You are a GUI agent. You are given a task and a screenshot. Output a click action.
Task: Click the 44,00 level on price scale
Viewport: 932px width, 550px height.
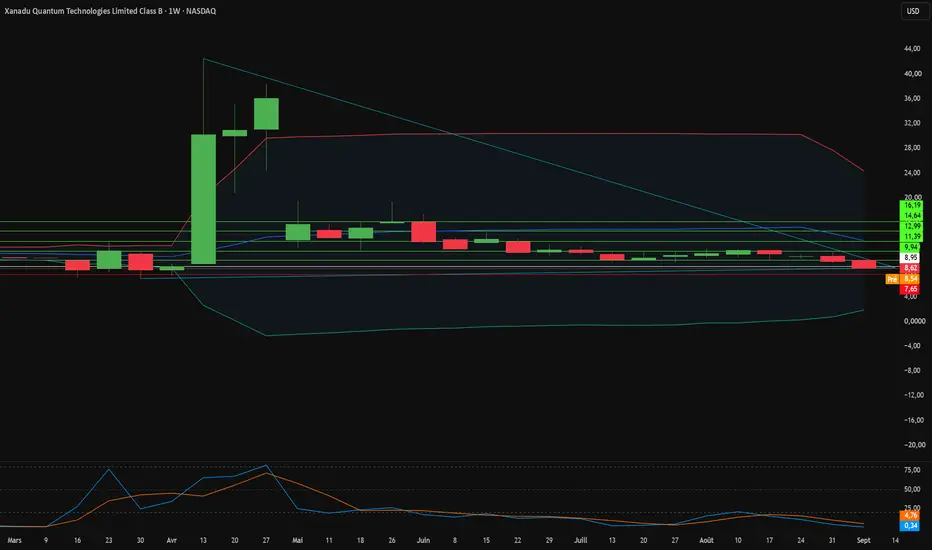912,49
